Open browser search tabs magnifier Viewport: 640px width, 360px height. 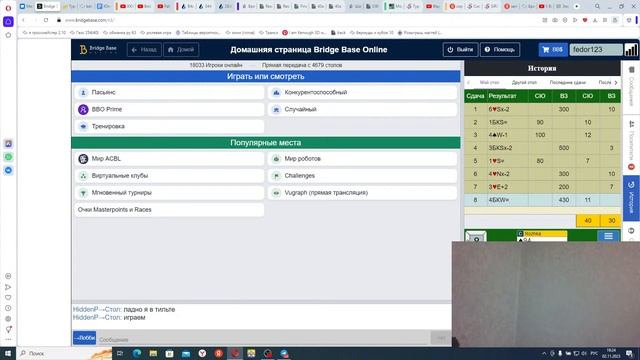click(x=597, y=7)
